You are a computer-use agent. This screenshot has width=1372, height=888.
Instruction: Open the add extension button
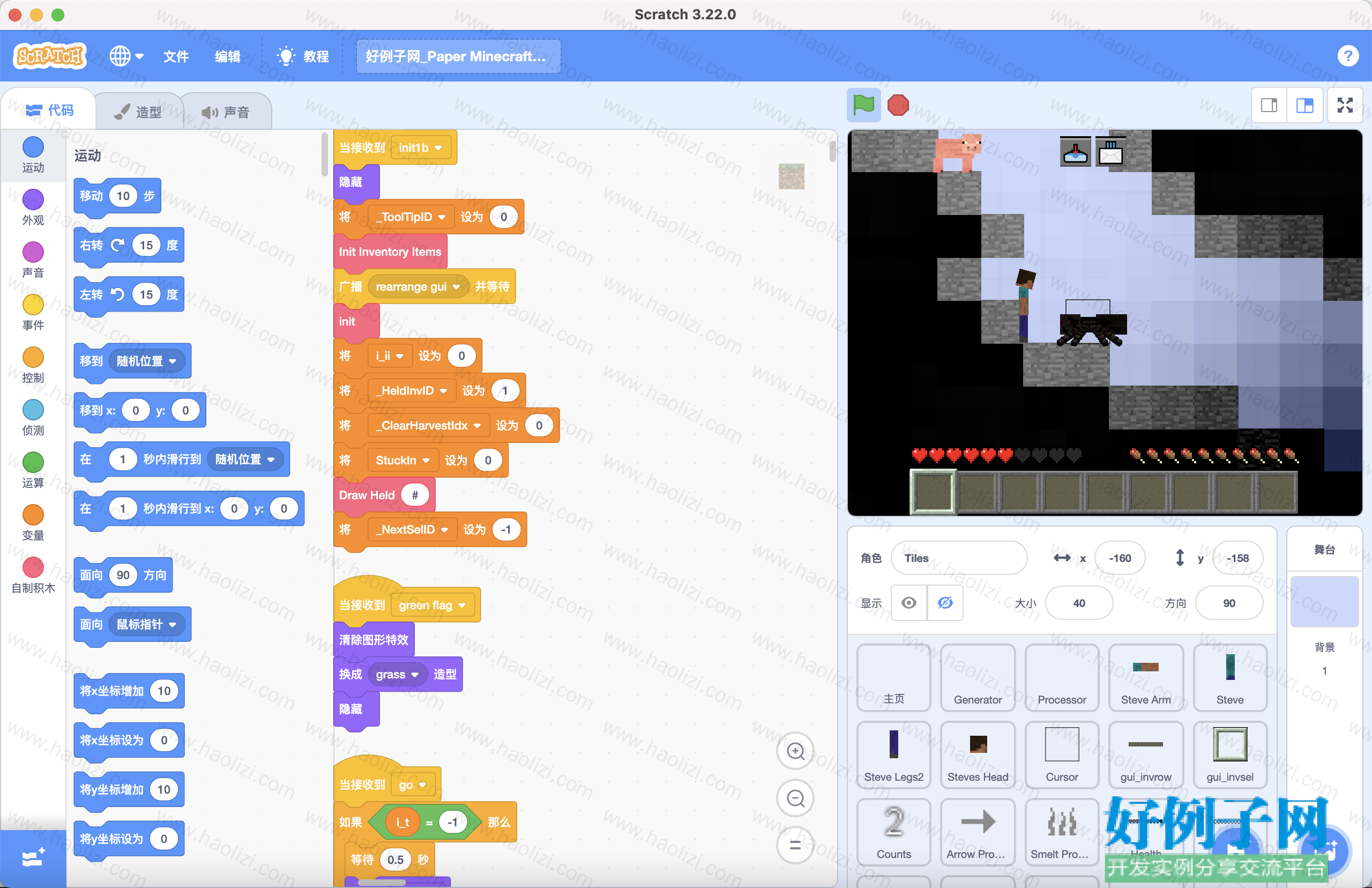[x=33, y=858]
